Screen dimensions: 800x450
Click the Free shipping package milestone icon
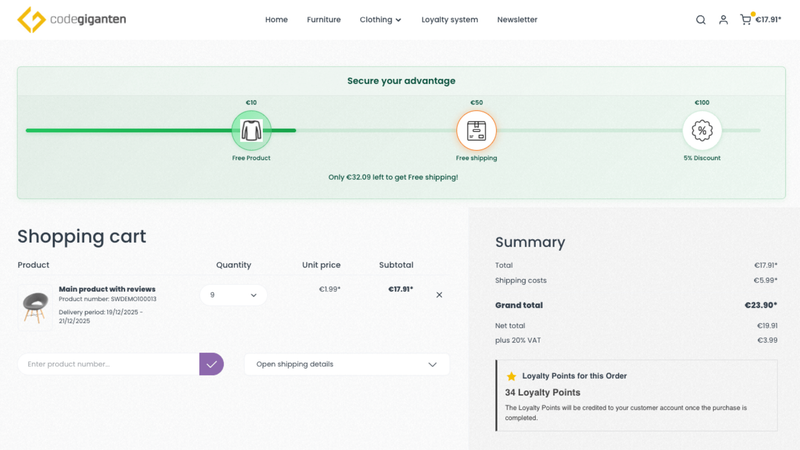(476, 130)
